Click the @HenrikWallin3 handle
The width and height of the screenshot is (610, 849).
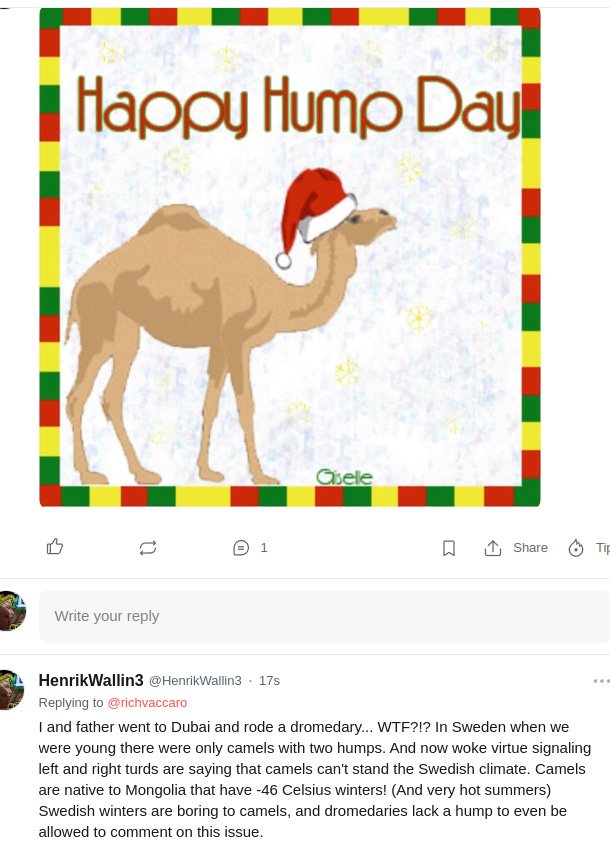[x=195, y=681]
